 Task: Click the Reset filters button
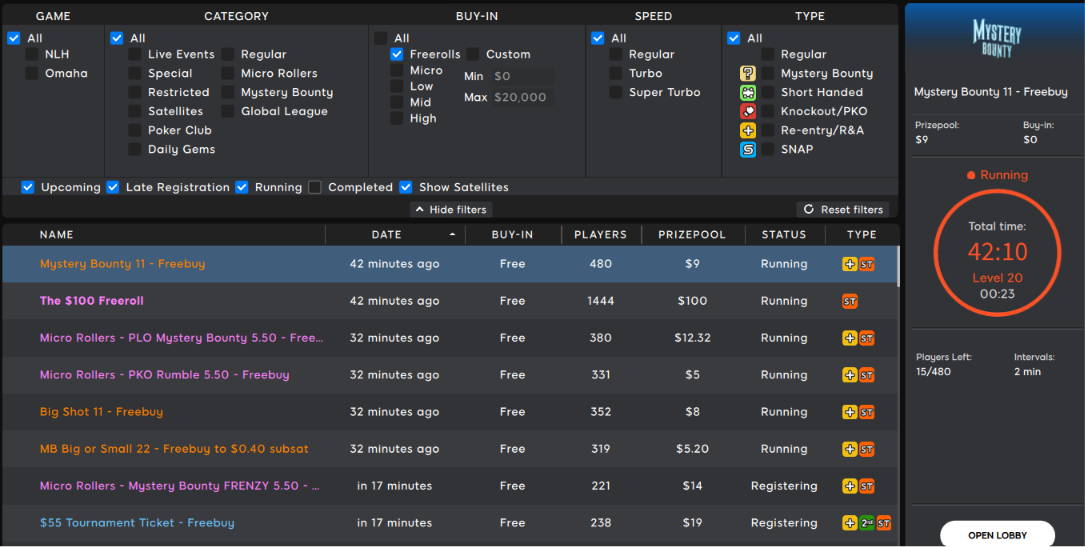[843, 210]
